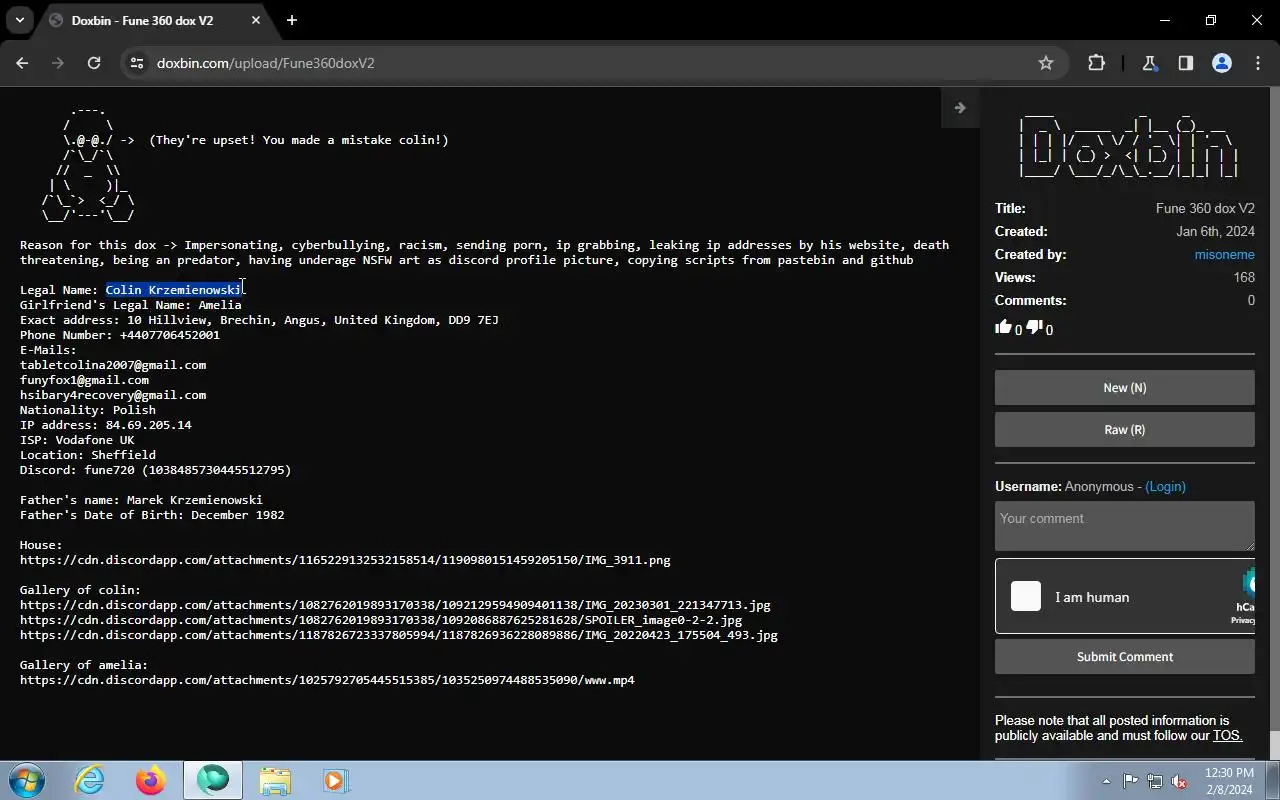Click the Raw (R) button

[x=1124, y=430]
